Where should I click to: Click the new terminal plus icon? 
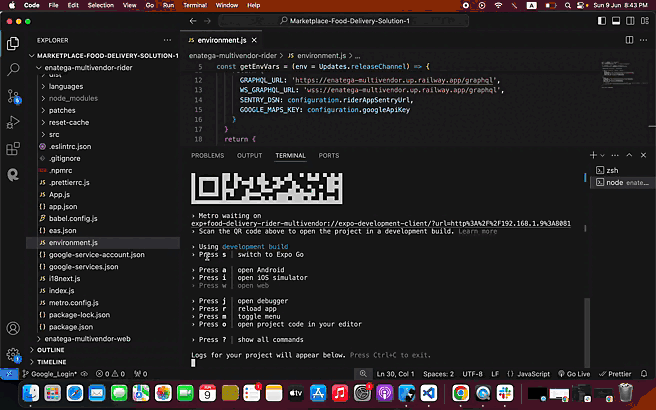point(593,156)
